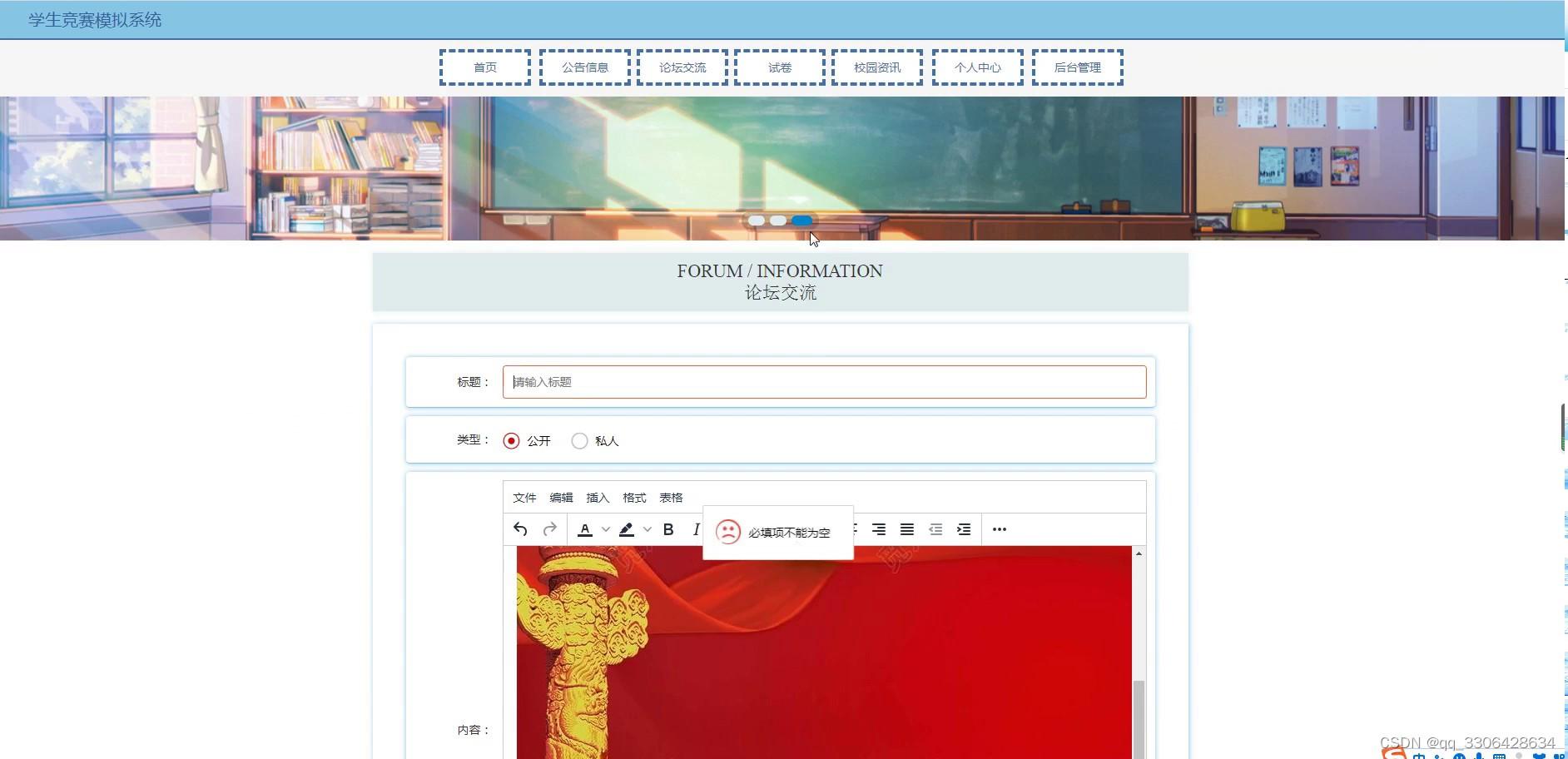Click the 标题： field label
This screenshot has height=759, width=1568.
click(x=474, y=382)
